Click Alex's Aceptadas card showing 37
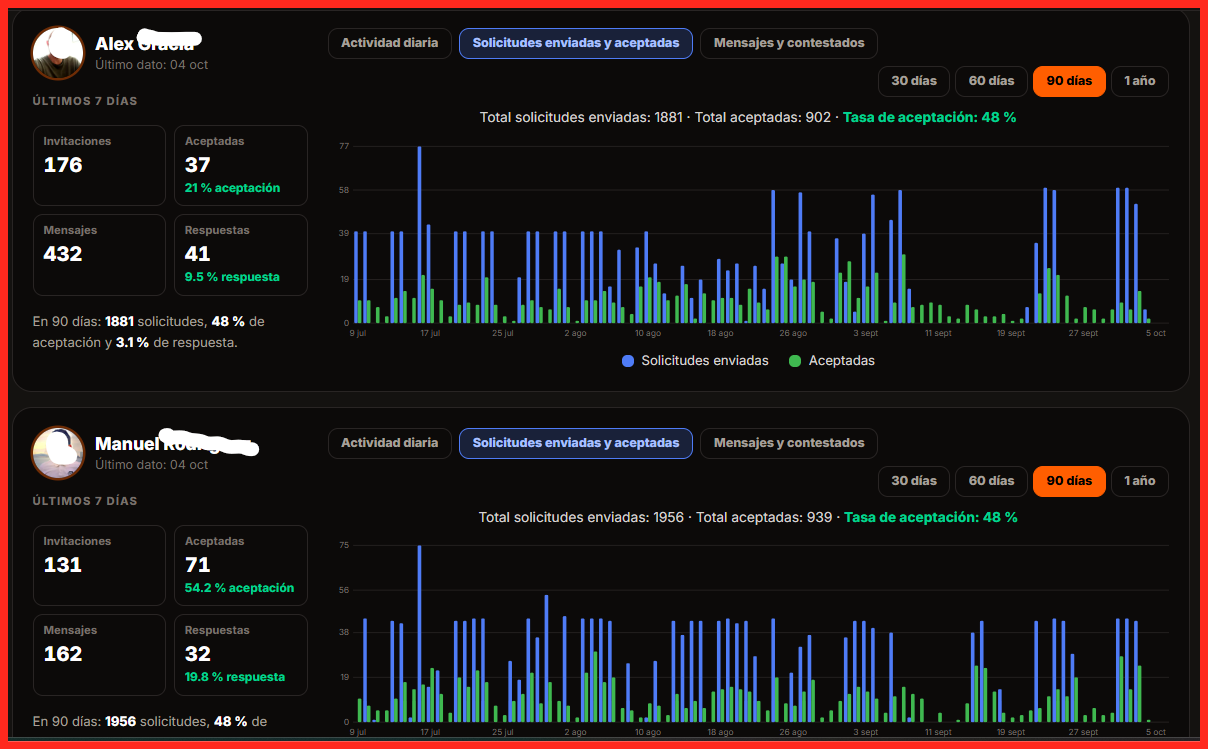The image size is (1208, 749). tap(241, 165)
